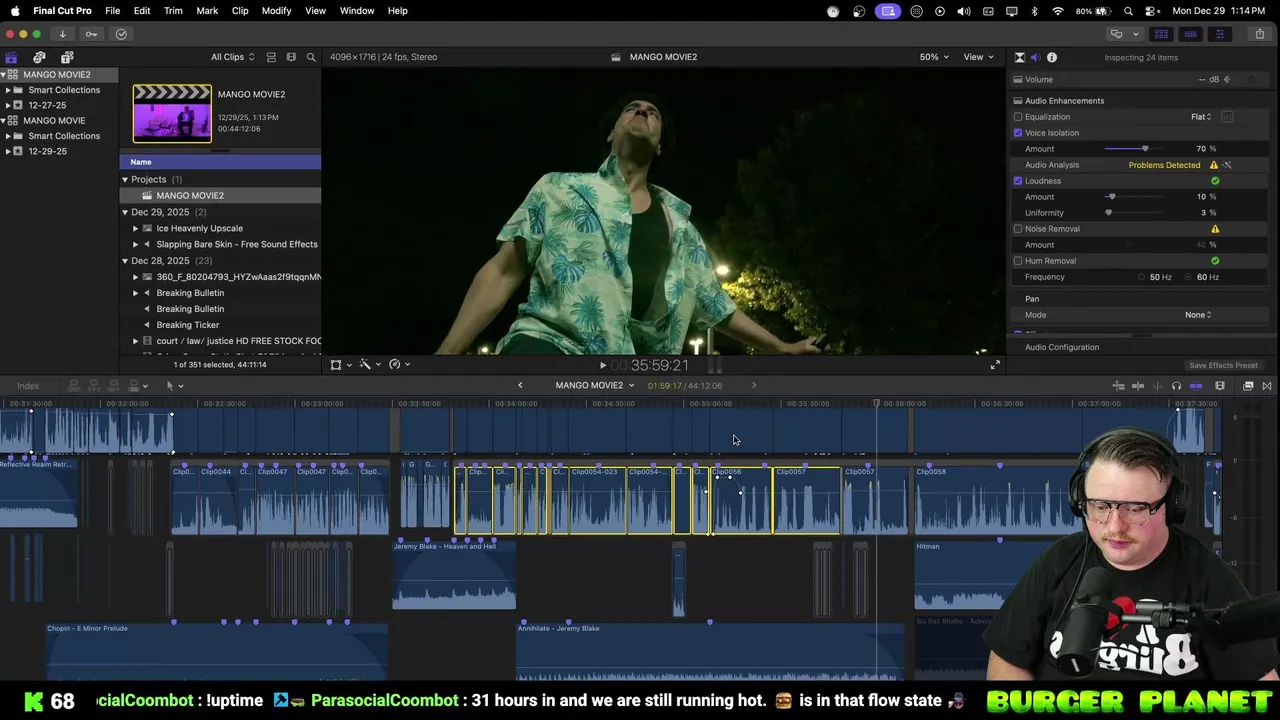Image resolution: width=1280 pixels, height=720 pixels.
Task: Expand Smart Collections under MANGO MOVIE2
Action: (x=8, y=90)
